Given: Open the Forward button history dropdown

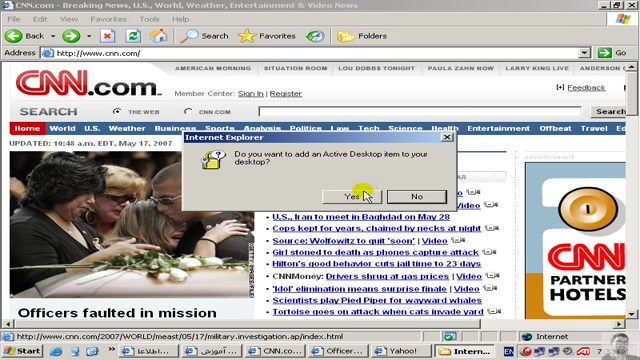Looking at the screenshot, I should point(89,36).
